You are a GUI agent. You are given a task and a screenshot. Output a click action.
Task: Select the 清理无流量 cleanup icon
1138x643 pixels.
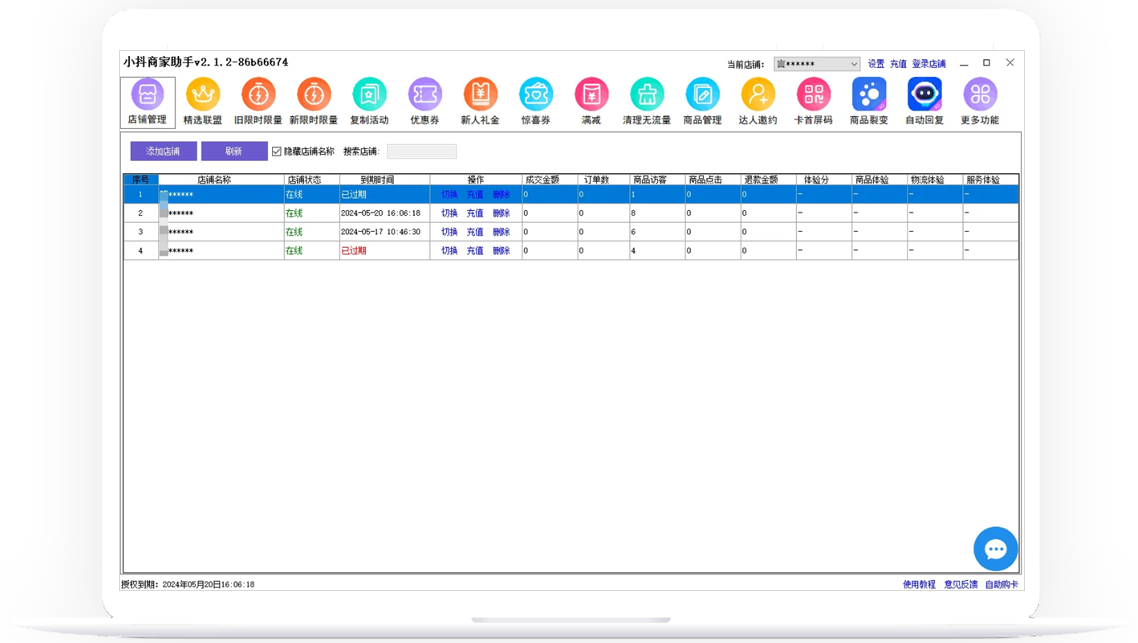click(x=647, y=95)
